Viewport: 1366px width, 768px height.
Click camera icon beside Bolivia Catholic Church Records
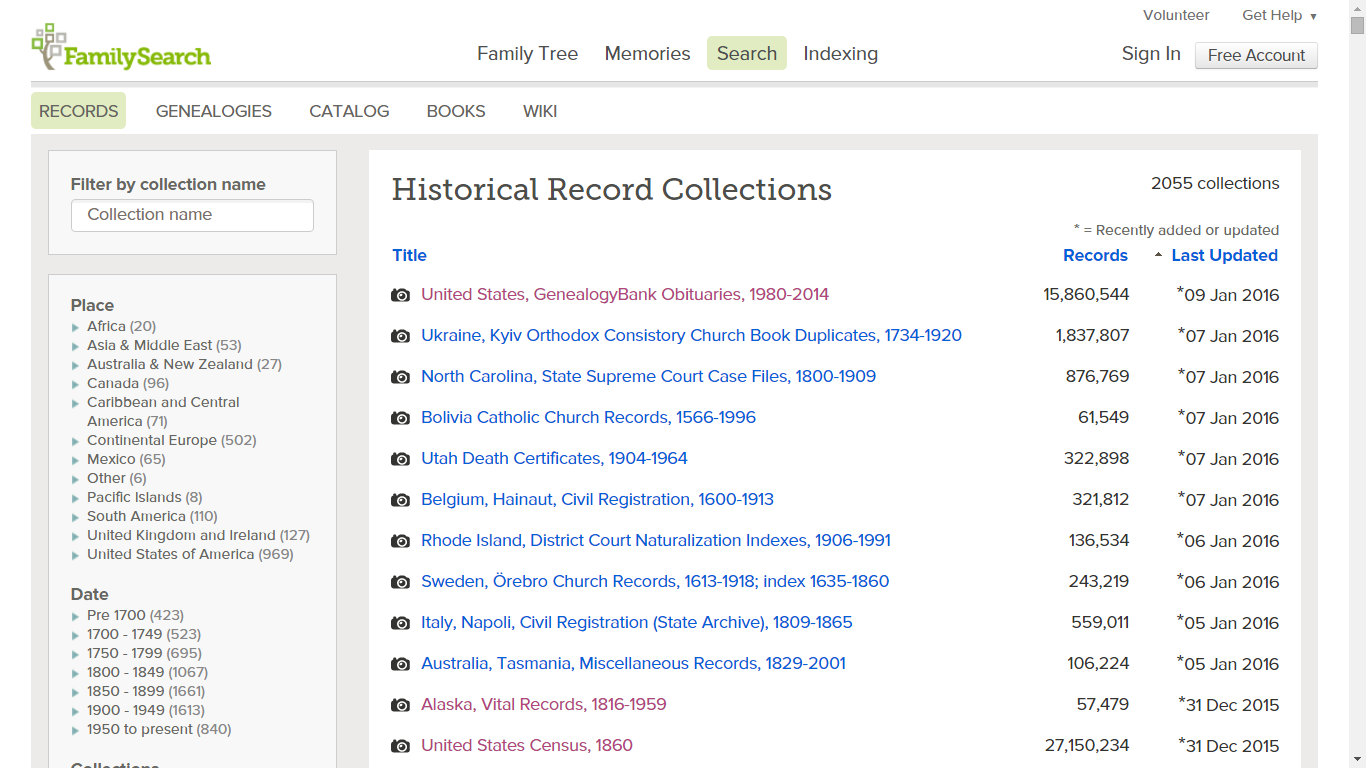400,418
